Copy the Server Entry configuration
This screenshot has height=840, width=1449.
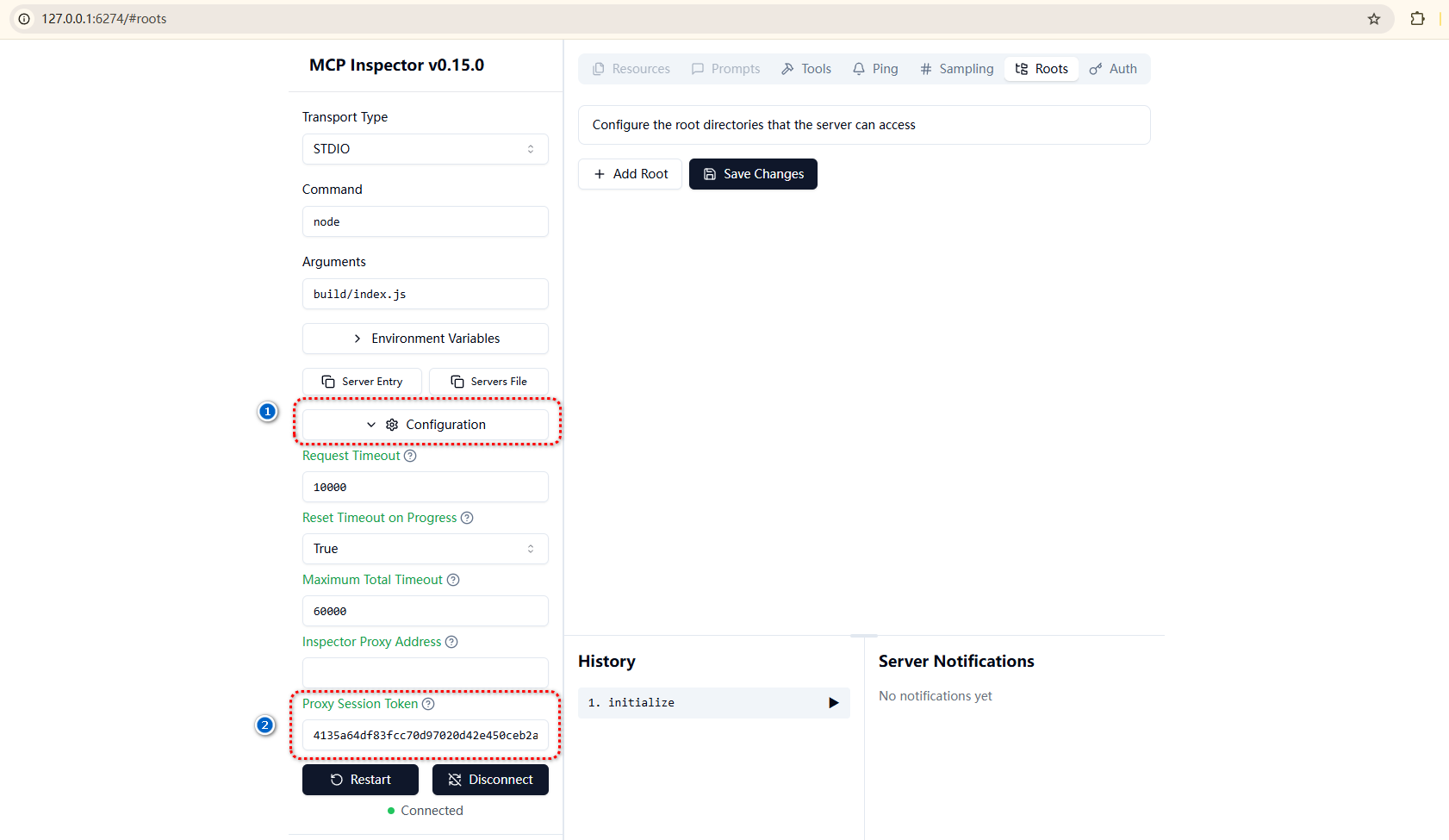point(362,382)
